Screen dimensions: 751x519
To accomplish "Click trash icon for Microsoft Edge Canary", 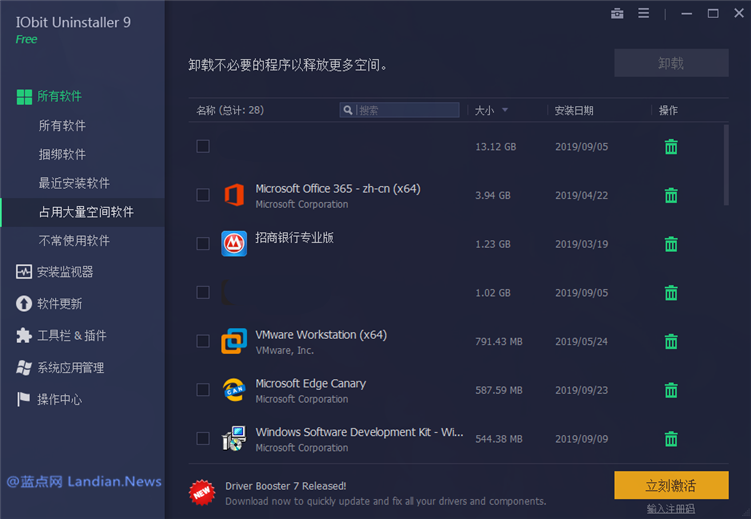I will click(671, 390).
